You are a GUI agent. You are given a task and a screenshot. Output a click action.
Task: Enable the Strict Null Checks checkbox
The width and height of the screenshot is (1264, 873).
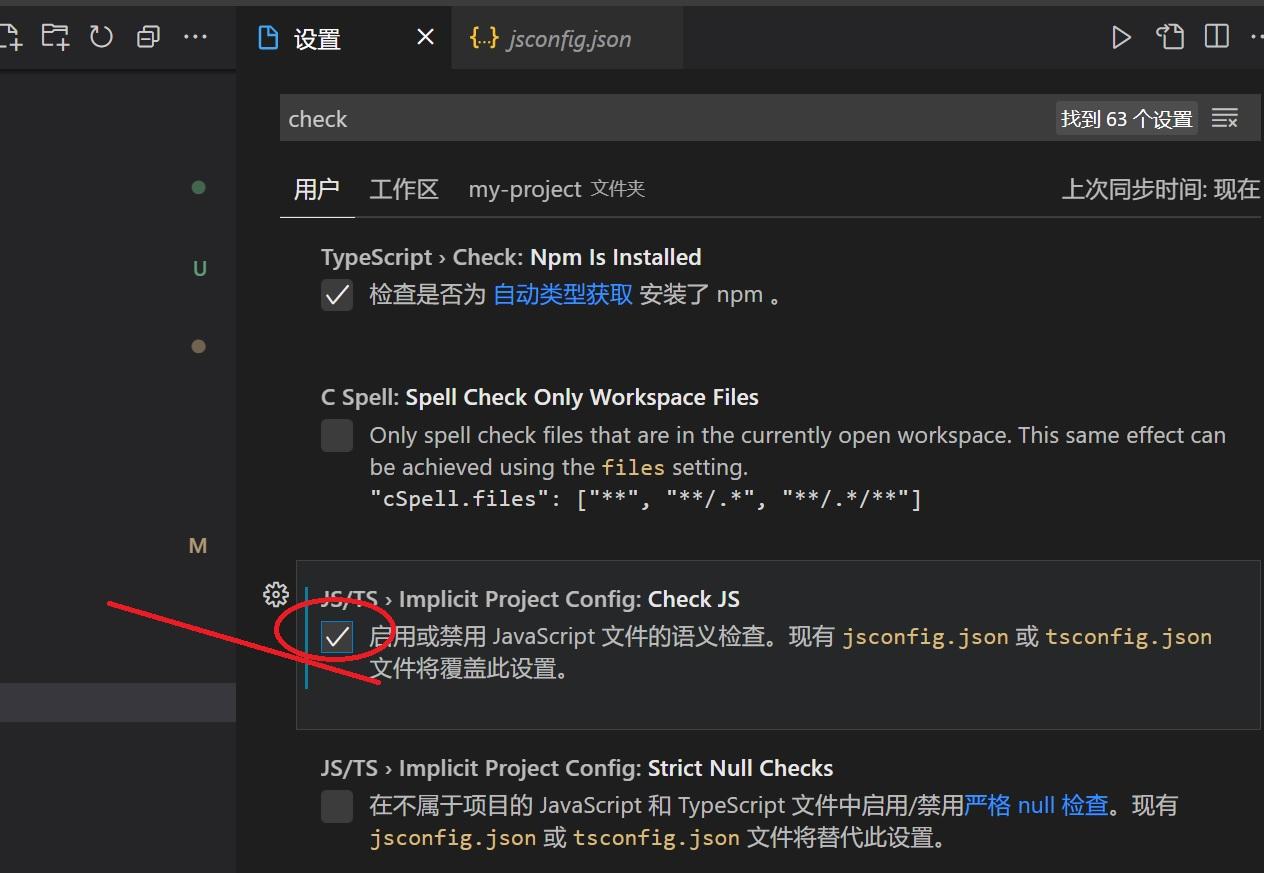pyautogui.click(x=337, y=805)
